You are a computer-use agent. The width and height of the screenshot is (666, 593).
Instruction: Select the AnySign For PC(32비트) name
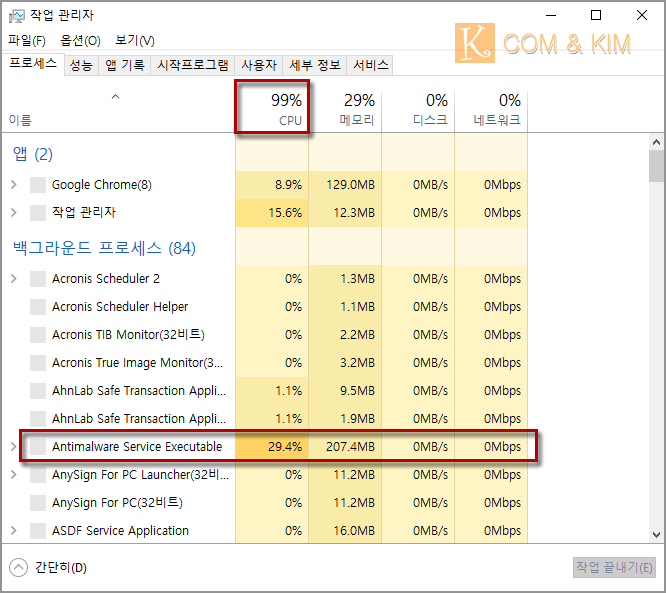tap(117, 503)
